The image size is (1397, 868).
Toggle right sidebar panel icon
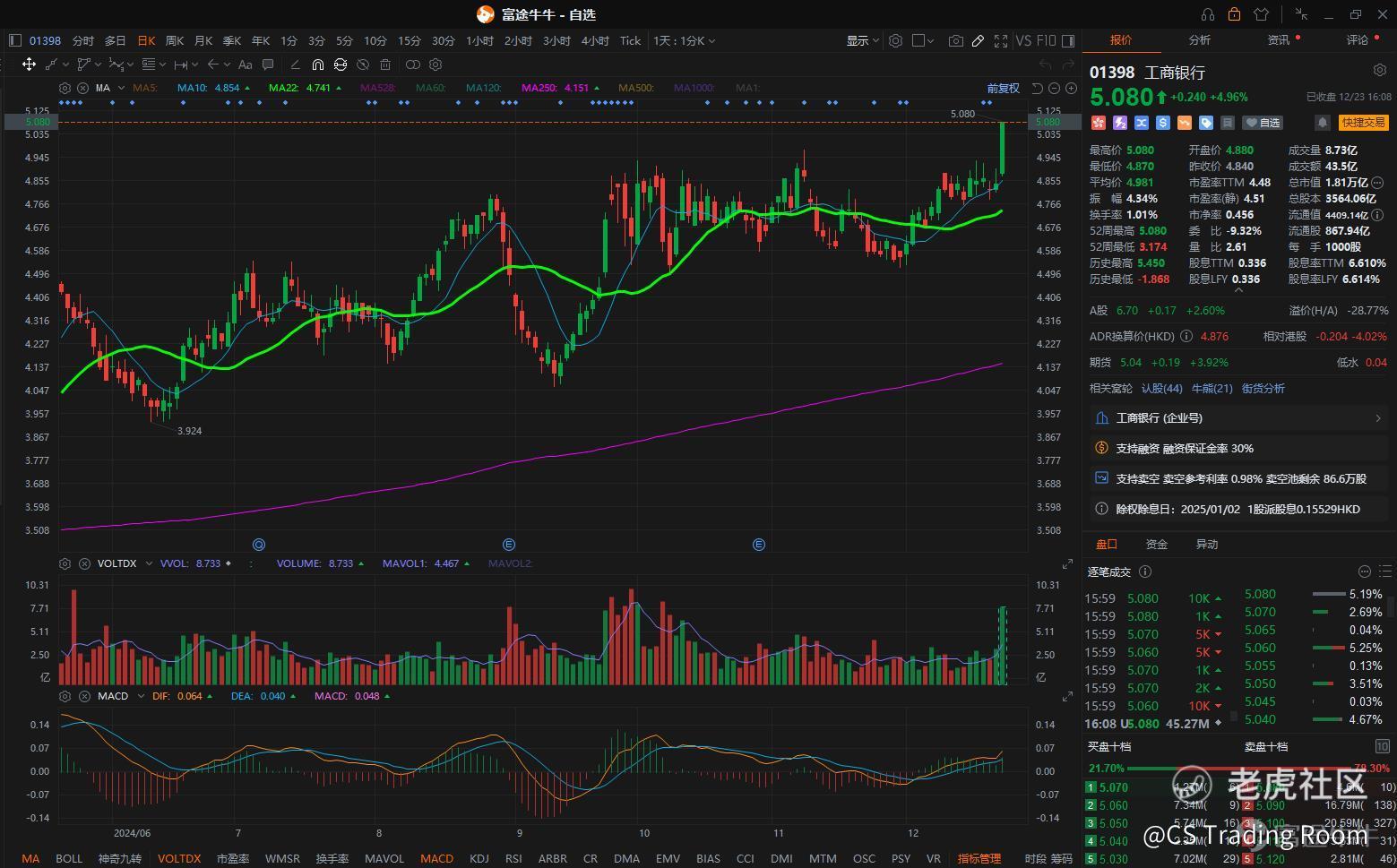(1067, 40)
